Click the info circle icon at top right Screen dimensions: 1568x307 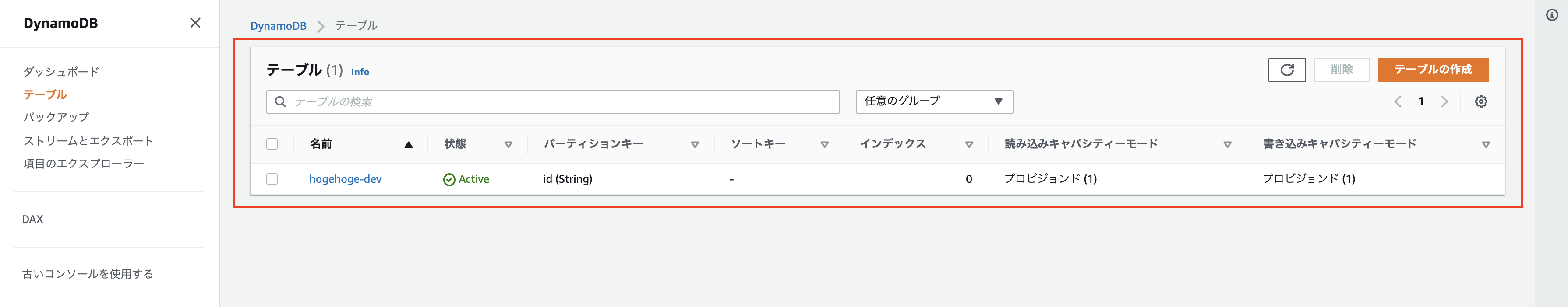[1552, 15]
